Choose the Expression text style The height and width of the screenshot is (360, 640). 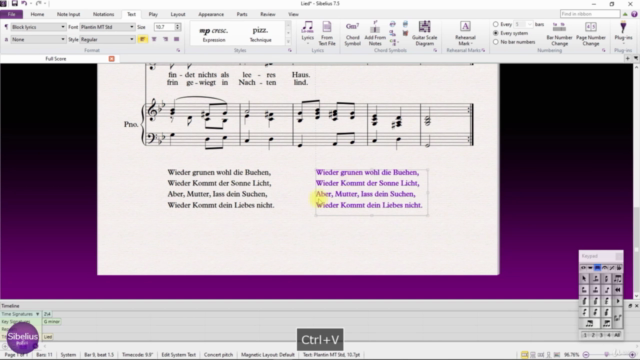214,34
